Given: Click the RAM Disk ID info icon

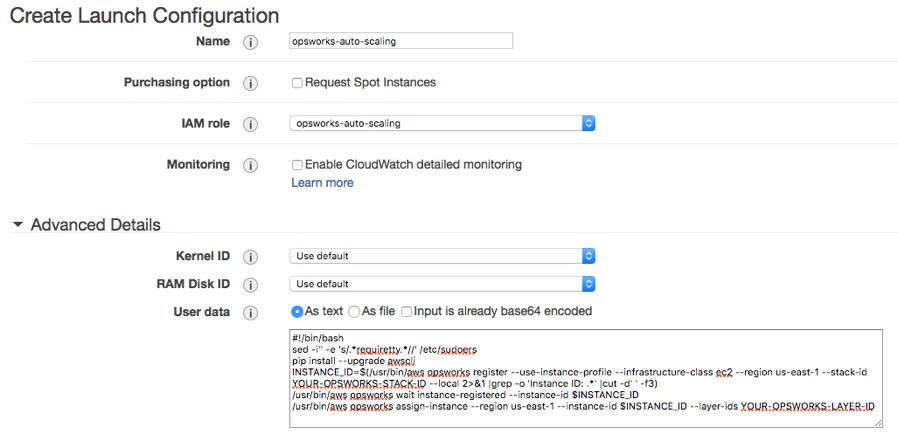Looking at the screenshot, I should [250, 285].
